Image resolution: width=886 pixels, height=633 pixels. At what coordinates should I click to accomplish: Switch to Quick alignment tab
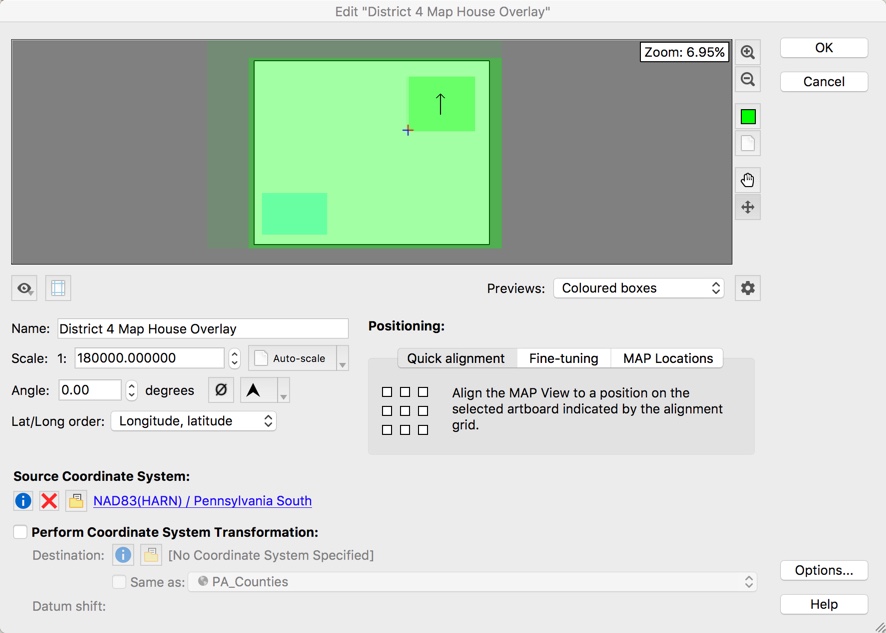pyautogui.click(x=456, y=359)
